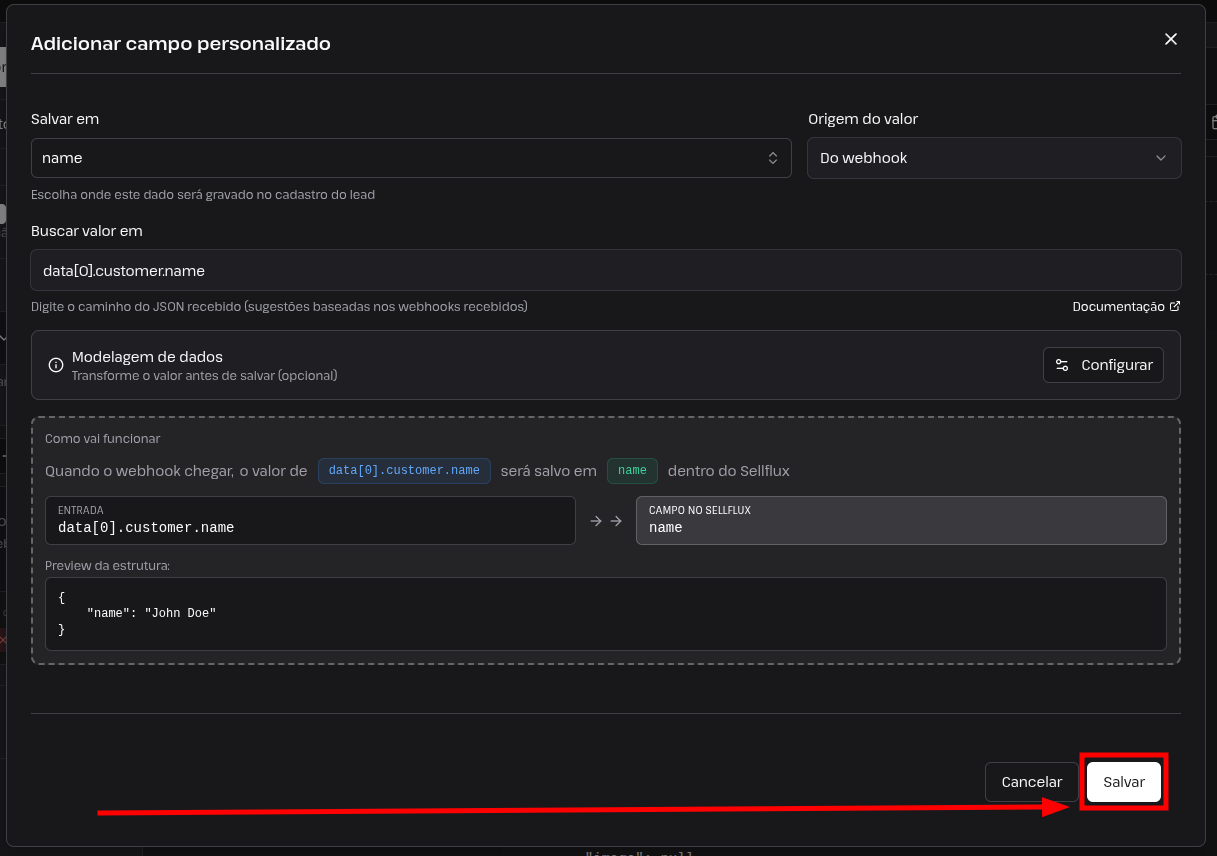Click the Modelagem de dados heading
The height and width of the screenshot is (856, 1217).
[x=147, y=357]
